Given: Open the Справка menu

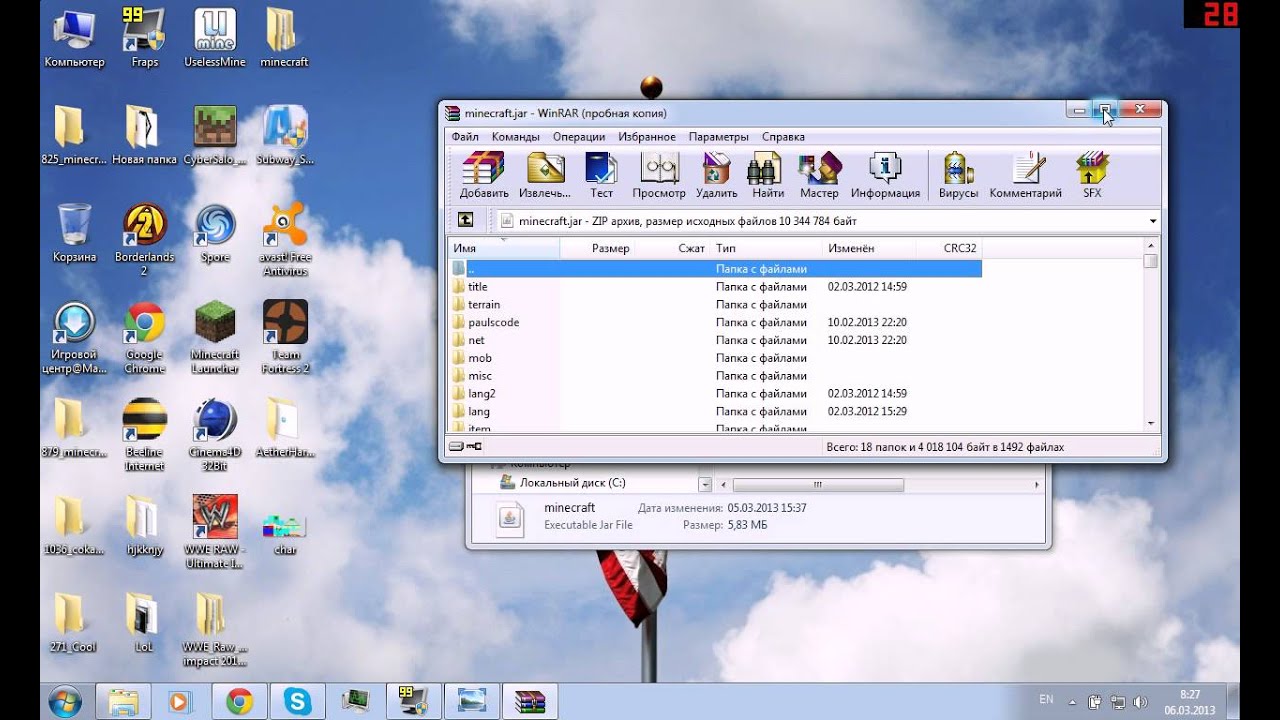Looking at the screenshot, I should coord(783,137).
